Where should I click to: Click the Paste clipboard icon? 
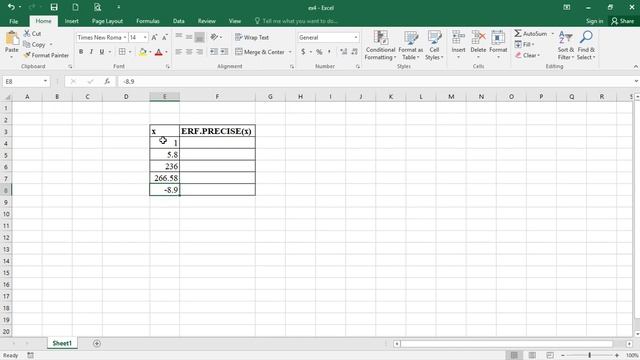tap(12, 38)
